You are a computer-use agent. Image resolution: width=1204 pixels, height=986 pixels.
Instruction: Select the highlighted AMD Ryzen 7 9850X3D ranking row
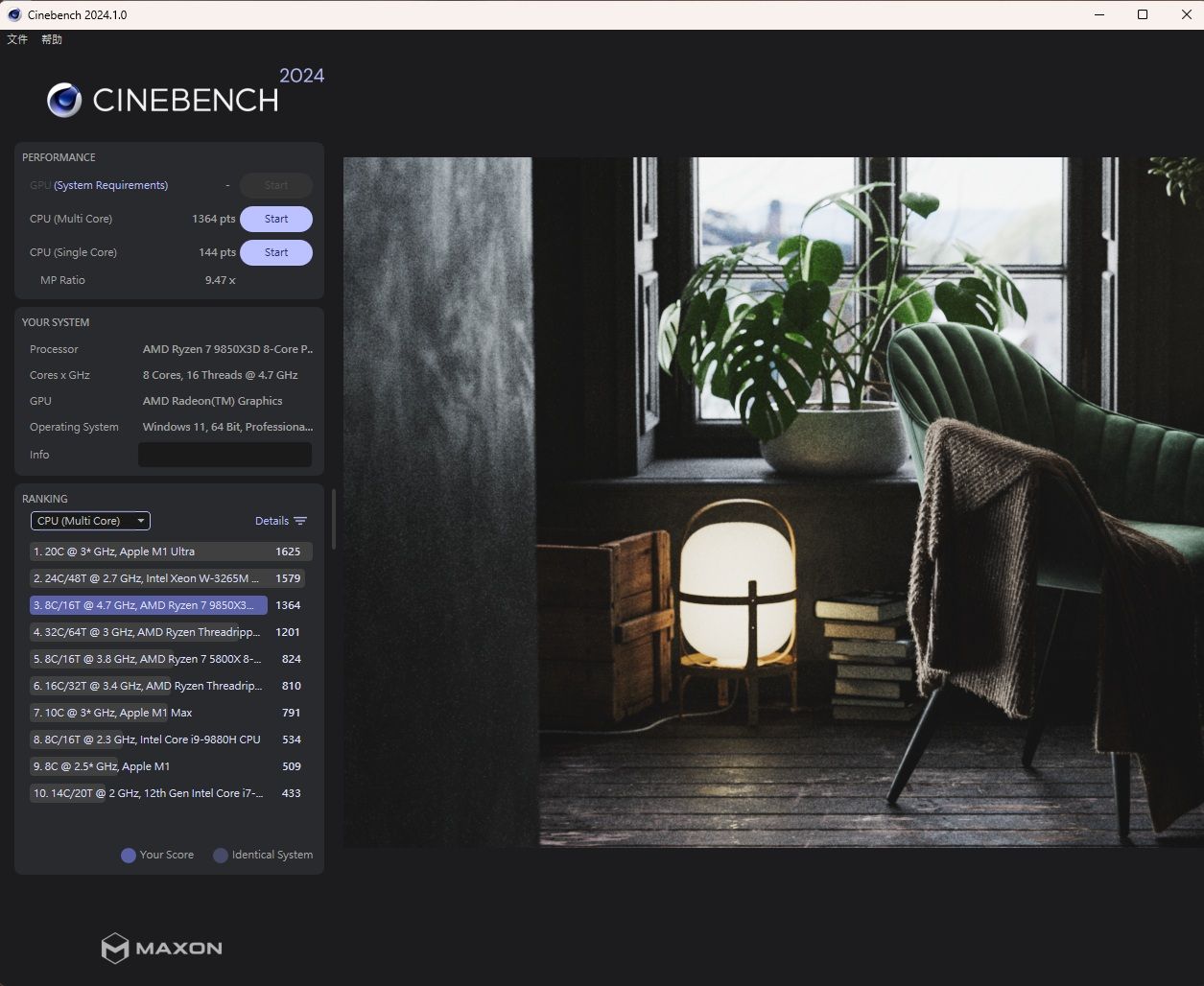[170, 605]
